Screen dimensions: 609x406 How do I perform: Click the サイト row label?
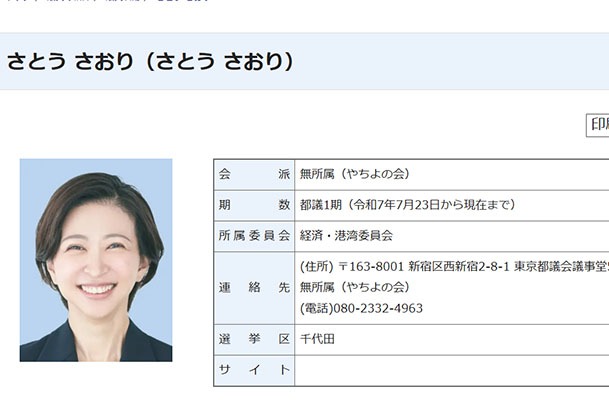pyautogui.click(x=254, y=370)
